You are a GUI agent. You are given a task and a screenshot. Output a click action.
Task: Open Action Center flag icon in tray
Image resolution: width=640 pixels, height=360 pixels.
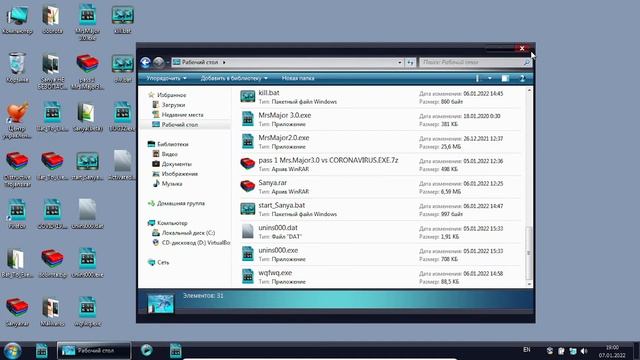561,351
